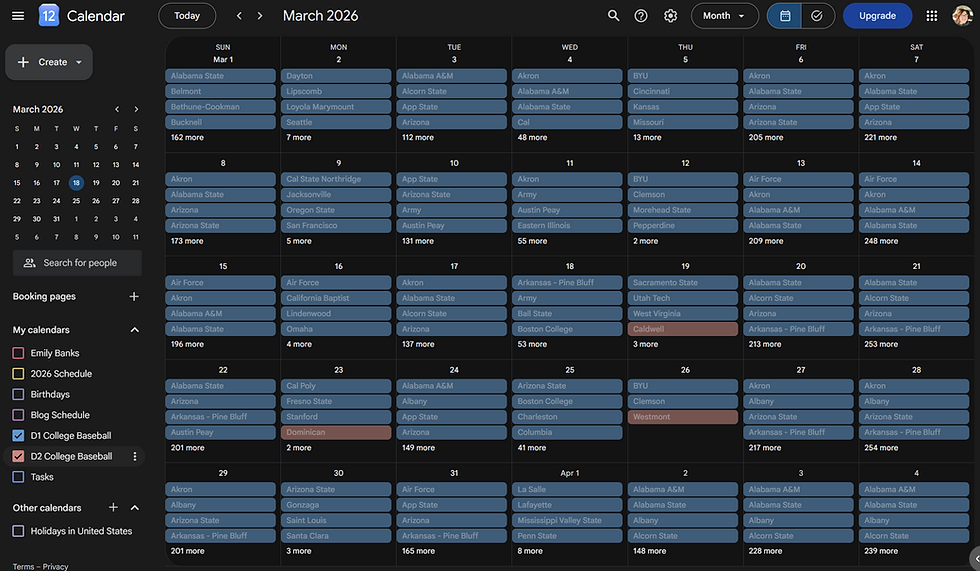Click the March 26 date header
Image resolution: width=980 pixels, height=571 pixels.
click(x=685, y=370)
